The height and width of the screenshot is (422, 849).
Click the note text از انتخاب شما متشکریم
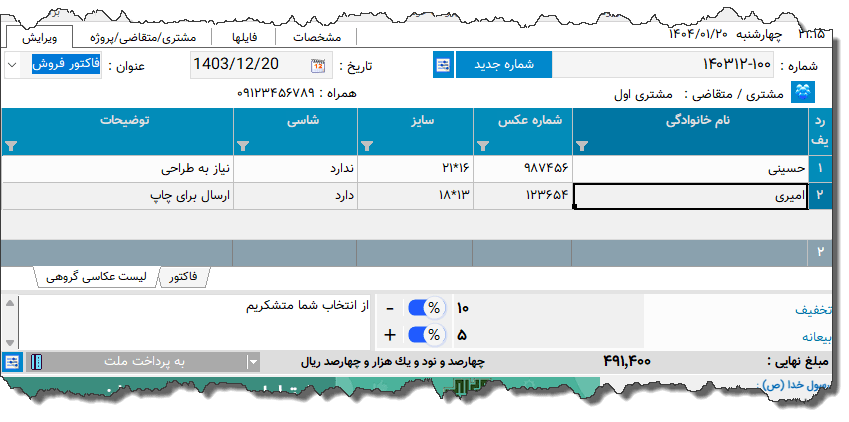point(306,306)
